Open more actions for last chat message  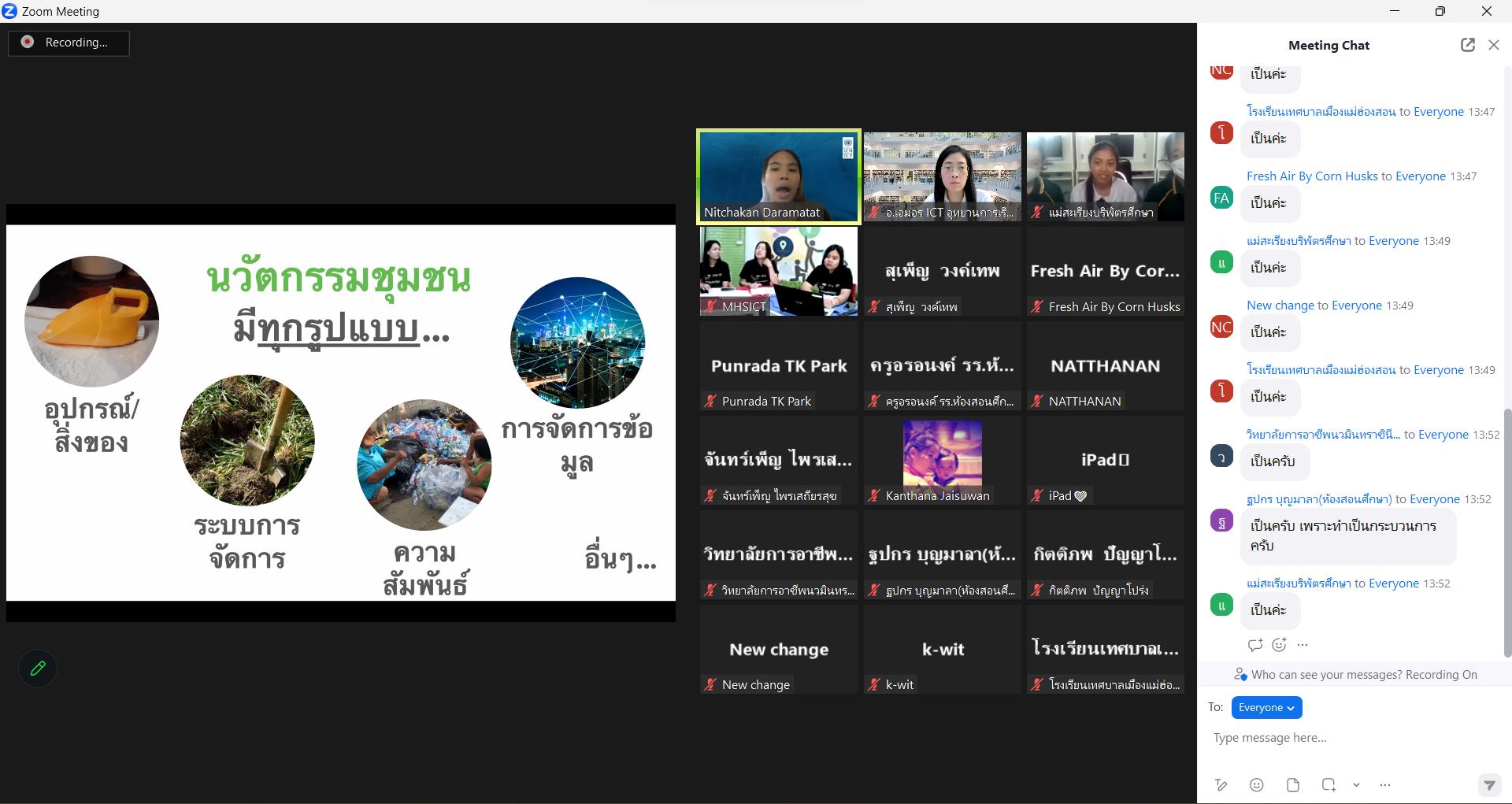pyautogui.click(x=1303, y=644)
